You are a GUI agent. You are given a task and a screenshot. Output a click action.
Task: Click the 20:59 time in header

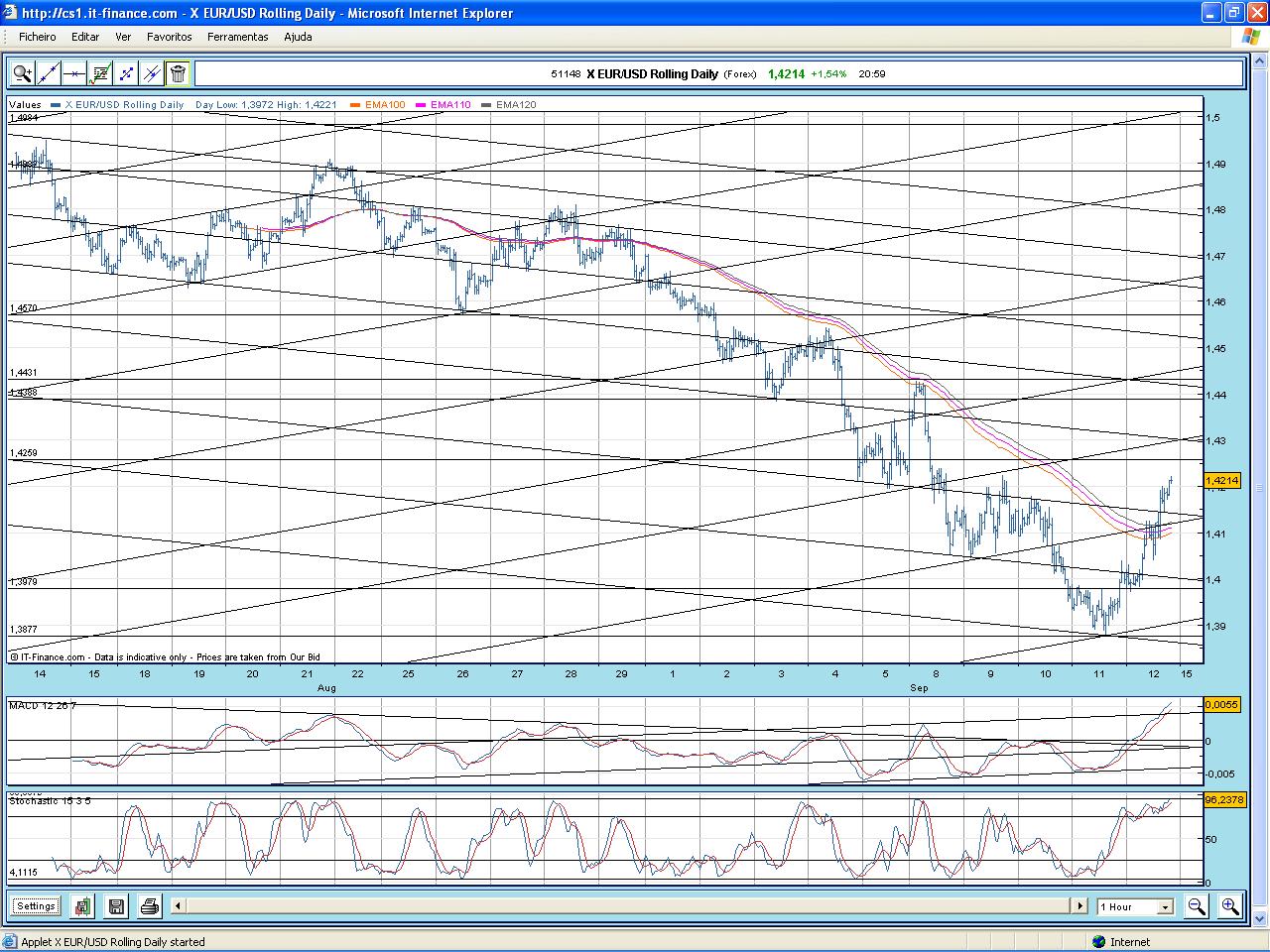[x=872, y=73]
